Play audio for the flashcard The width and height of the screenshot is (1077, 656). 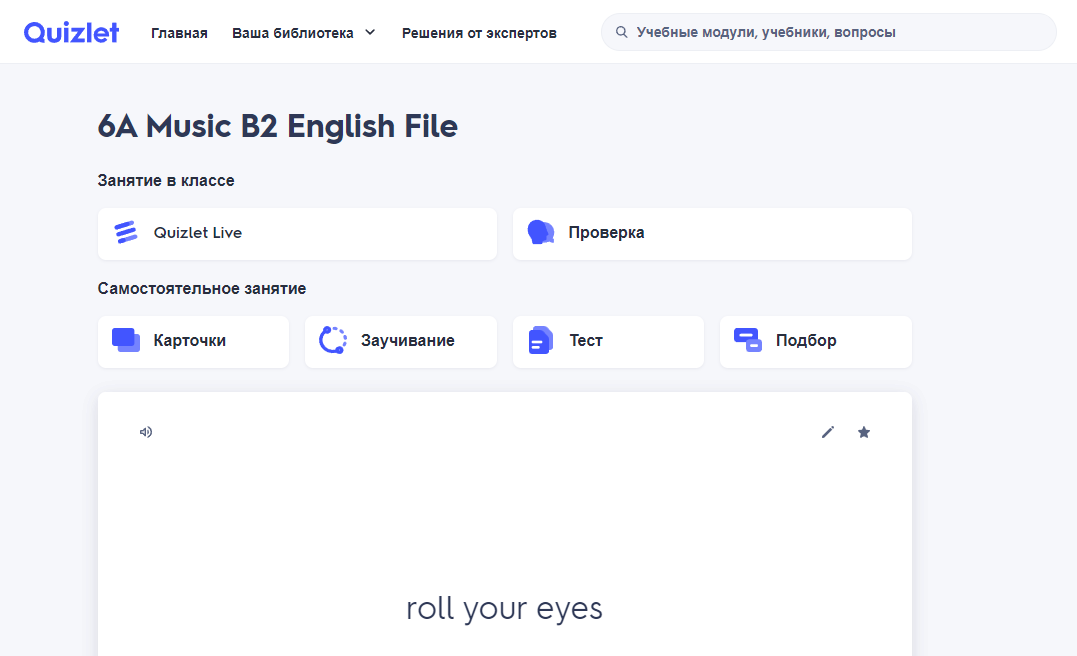pos(146,432)
